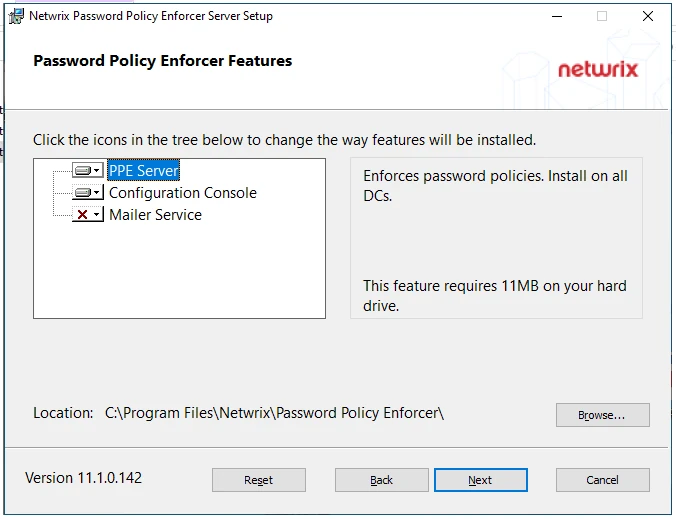This screenshot has height=519, width=676.
Task: Select the PPE Server feature label
Action: (x=143, y=171)
